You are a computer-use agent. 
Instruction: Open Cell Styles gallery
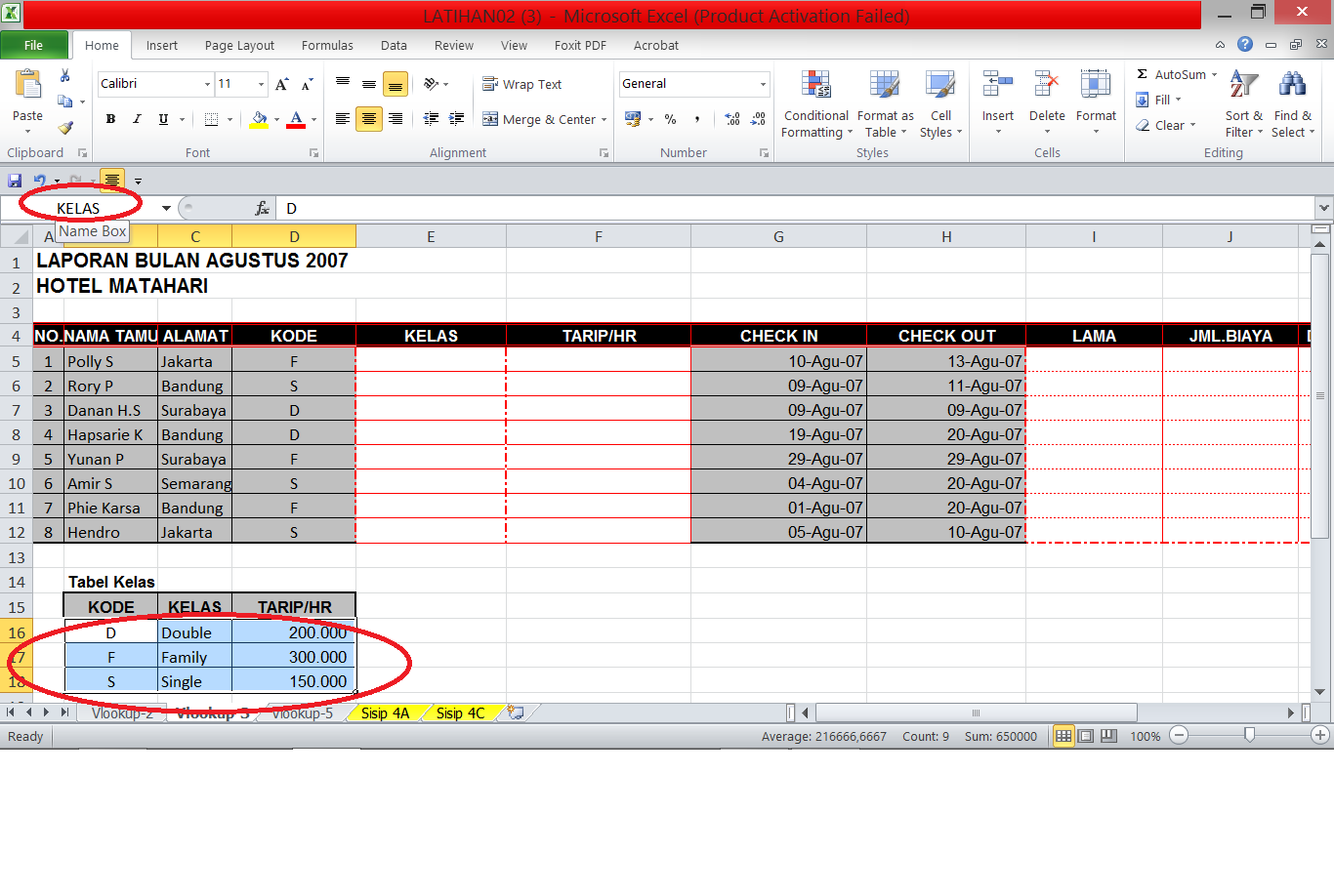[x=940, y=104]
